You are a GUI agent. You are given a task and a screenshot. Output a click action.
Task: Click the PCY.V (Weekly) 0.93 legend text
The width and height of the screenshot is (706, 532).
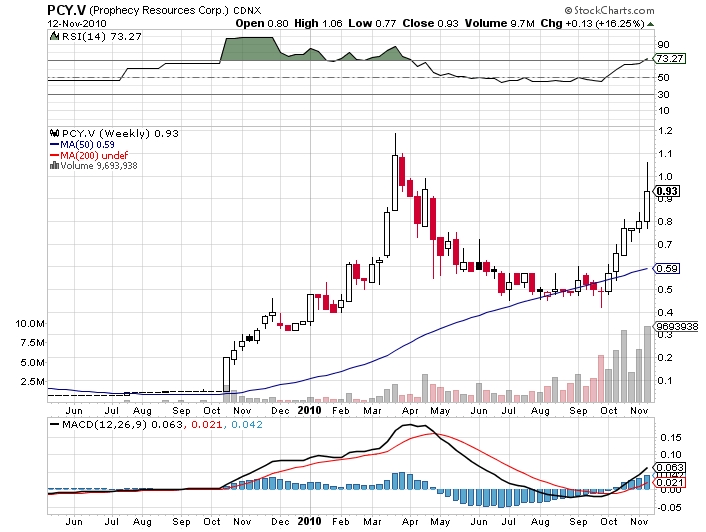click(120, 134)
